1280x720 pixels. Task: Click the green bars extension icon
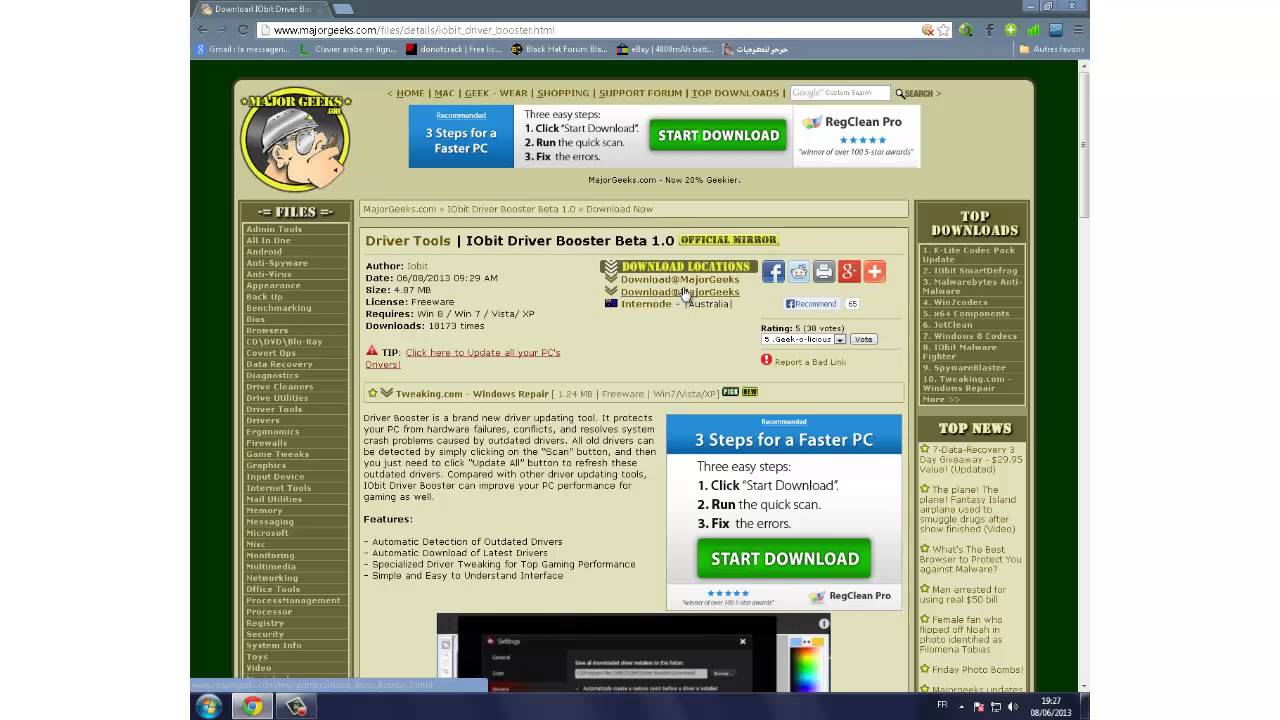[x=1033, y=30]
